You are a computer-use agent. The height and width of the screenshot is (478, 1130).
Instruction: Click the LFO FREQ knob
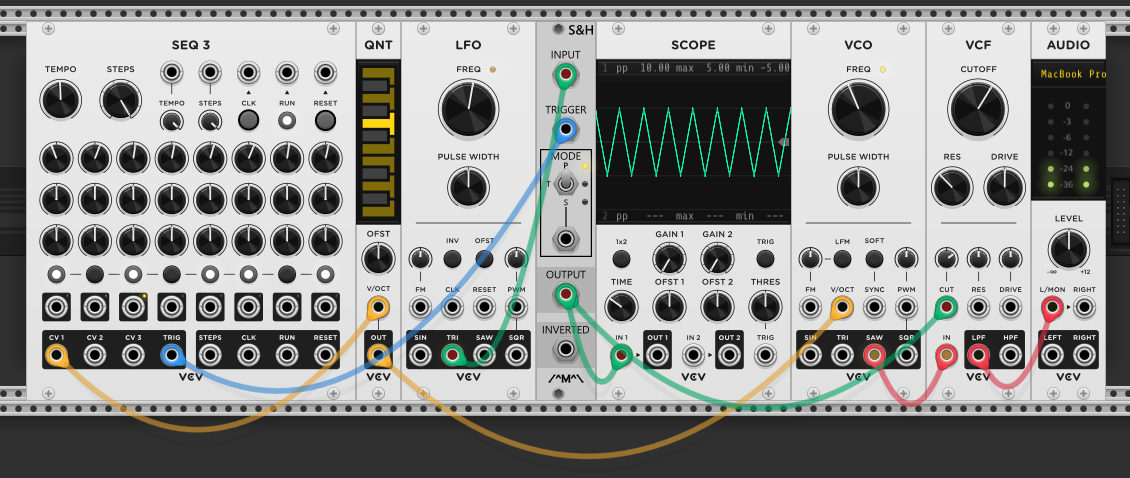tap(468, 110)
